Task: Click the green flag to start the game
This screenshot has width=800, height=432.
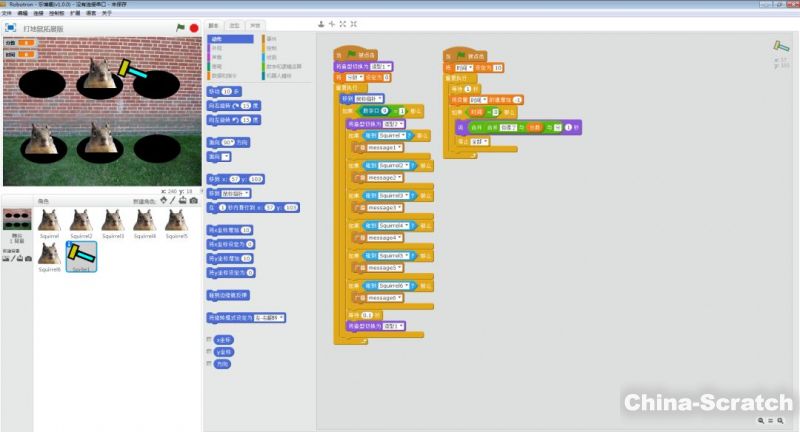Action: pos(180,28)
